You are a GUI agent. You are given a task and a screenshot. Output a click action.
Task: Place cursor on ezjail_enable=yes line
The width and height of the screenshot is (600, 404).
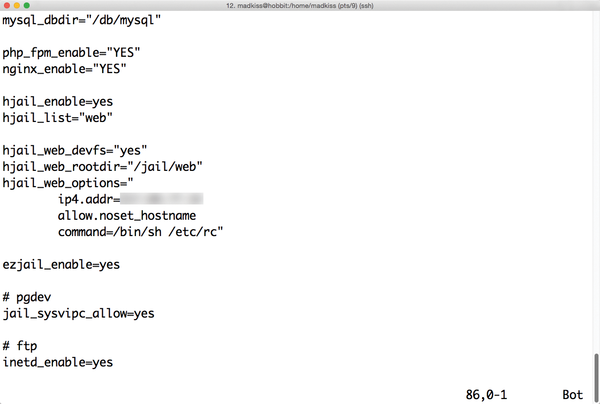click(x=61, y=265)
